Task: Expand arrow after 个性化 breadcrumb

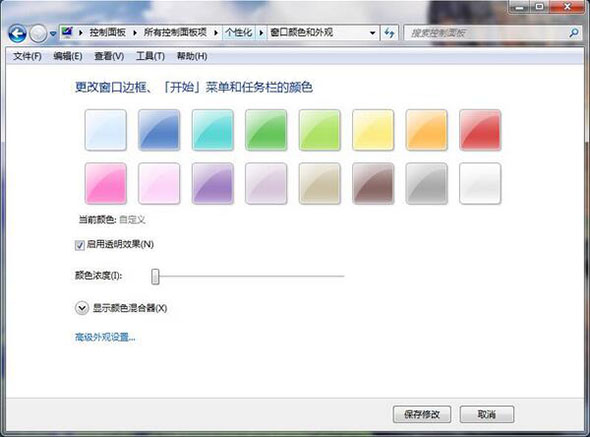Action: (x=261, y=33)
